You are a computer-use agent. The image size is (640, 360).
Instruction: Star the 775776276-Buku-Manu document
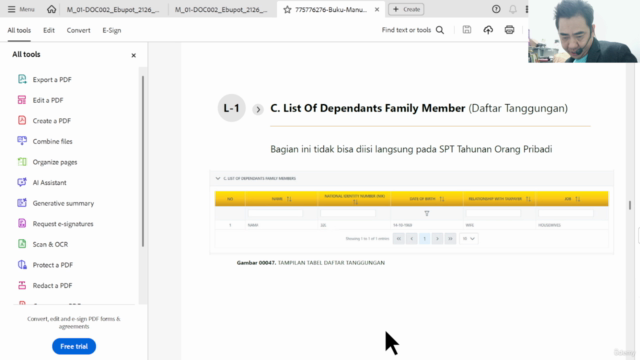click(287, 9)
